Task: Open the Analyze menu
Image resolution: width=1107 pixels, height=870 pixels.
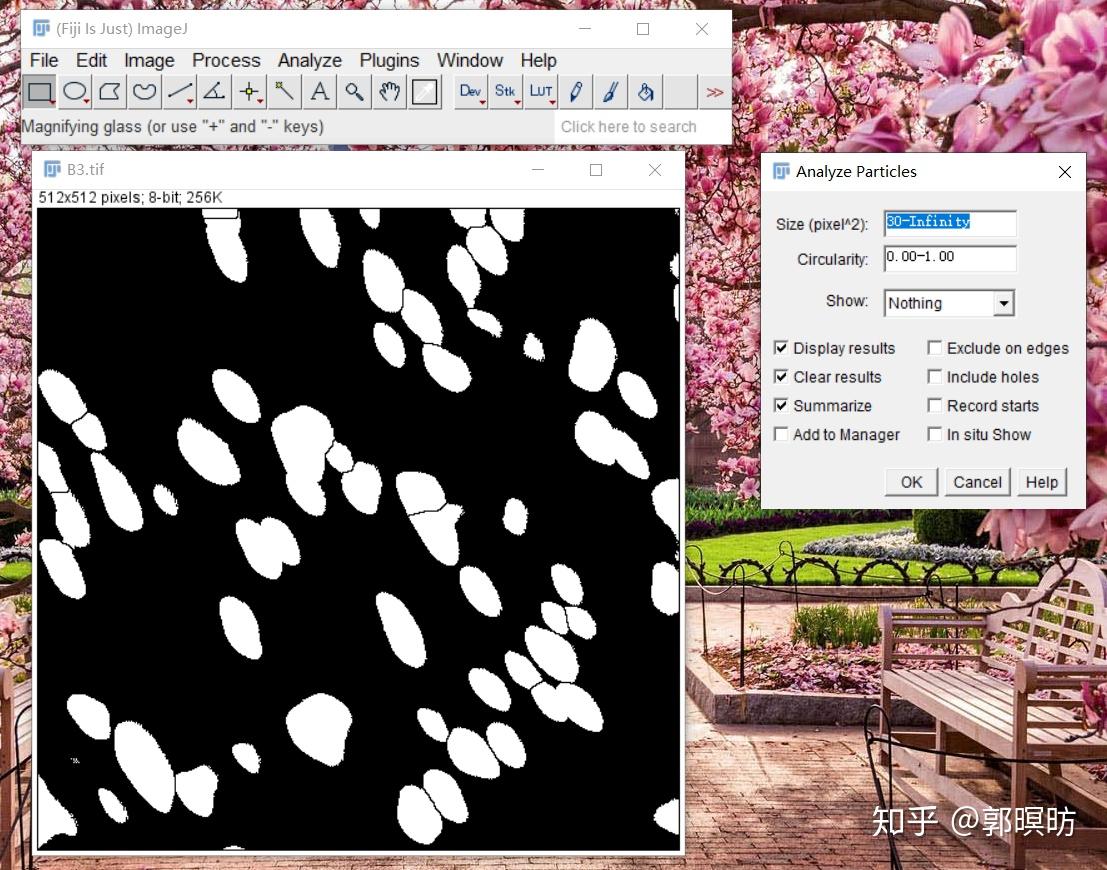Action: (x=309, y=60)
